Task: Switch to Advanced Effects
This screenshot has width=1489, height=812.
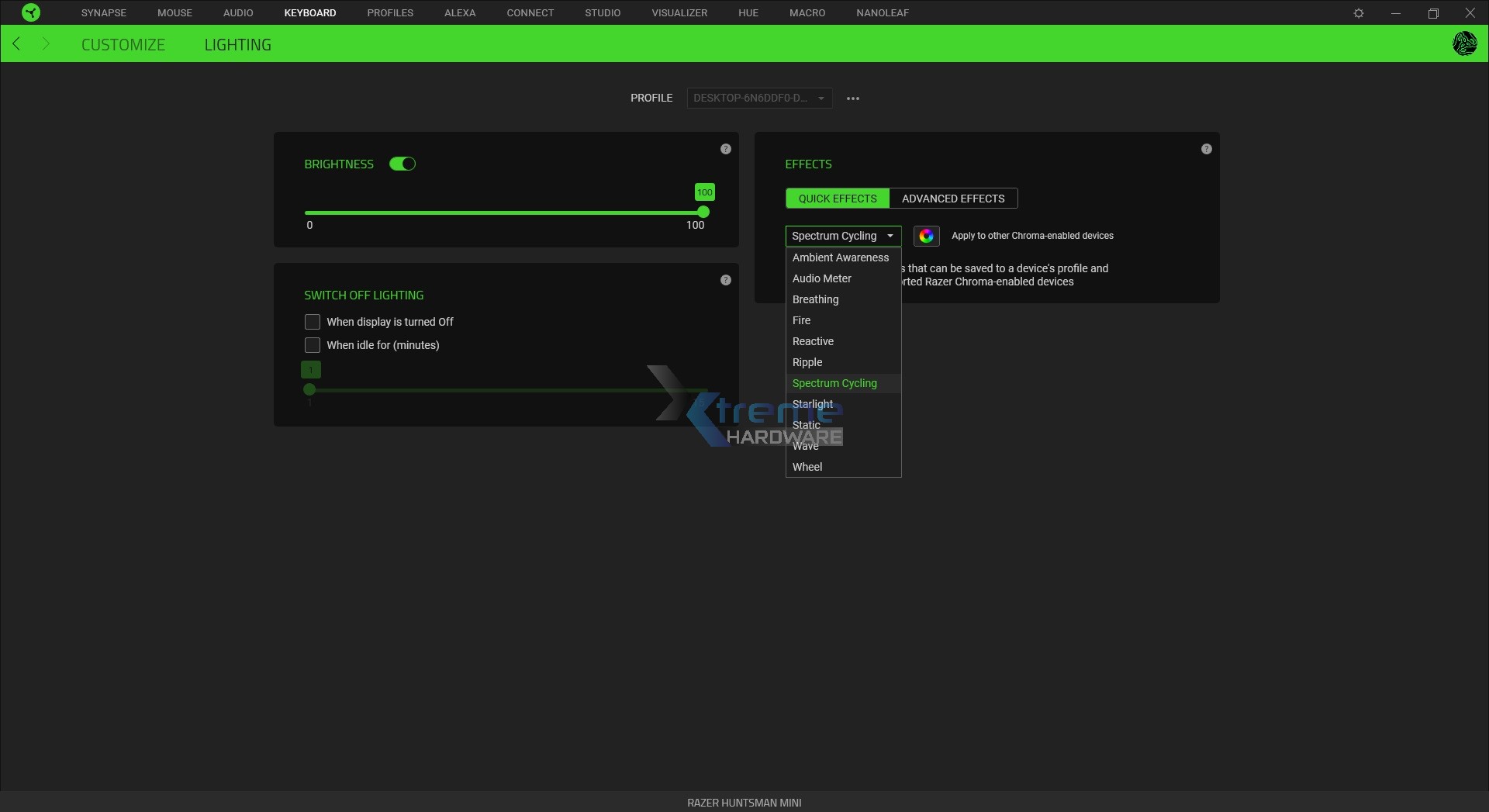Action: pos(952,199)
